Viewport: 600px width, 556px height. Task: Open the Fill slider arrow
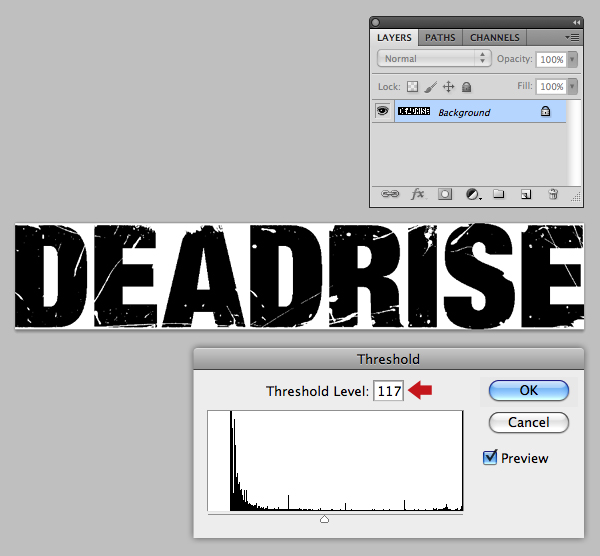coord(572,86)
